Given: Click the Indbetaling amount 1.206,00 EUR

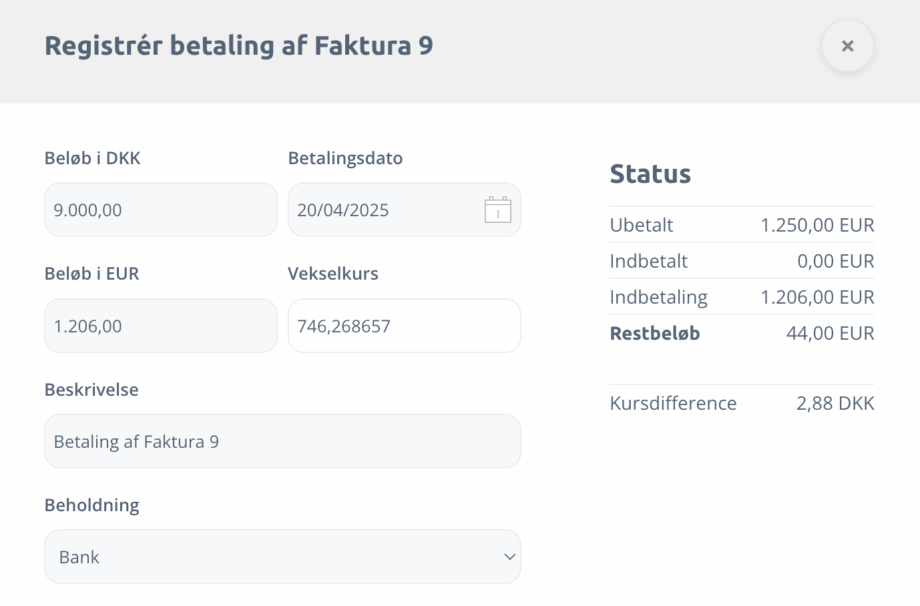Looking at the screenshot, I should pos(817,297).
